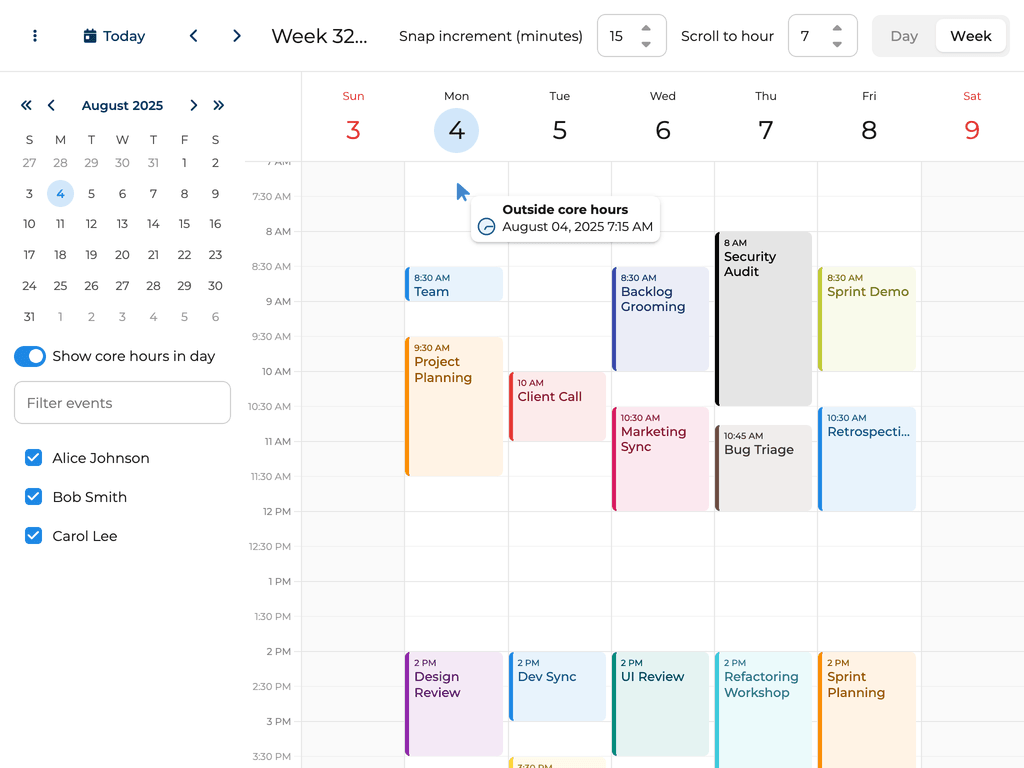Viewport: 1024px width, 768px height.
Task: Go to next month in mini calendar
Action: 193,105
